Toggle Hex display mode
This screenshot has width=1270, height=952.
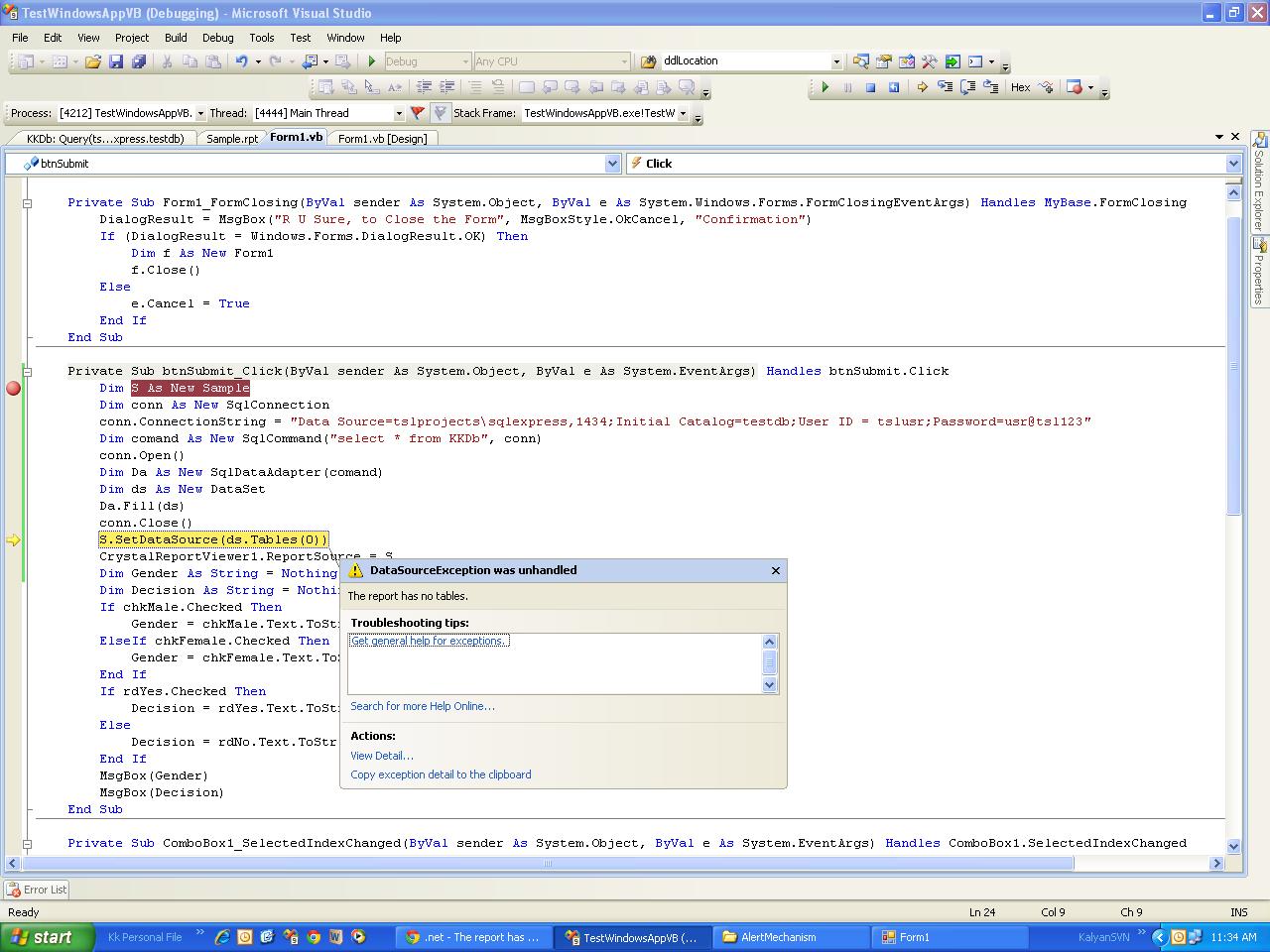[x=1020, y=87]
